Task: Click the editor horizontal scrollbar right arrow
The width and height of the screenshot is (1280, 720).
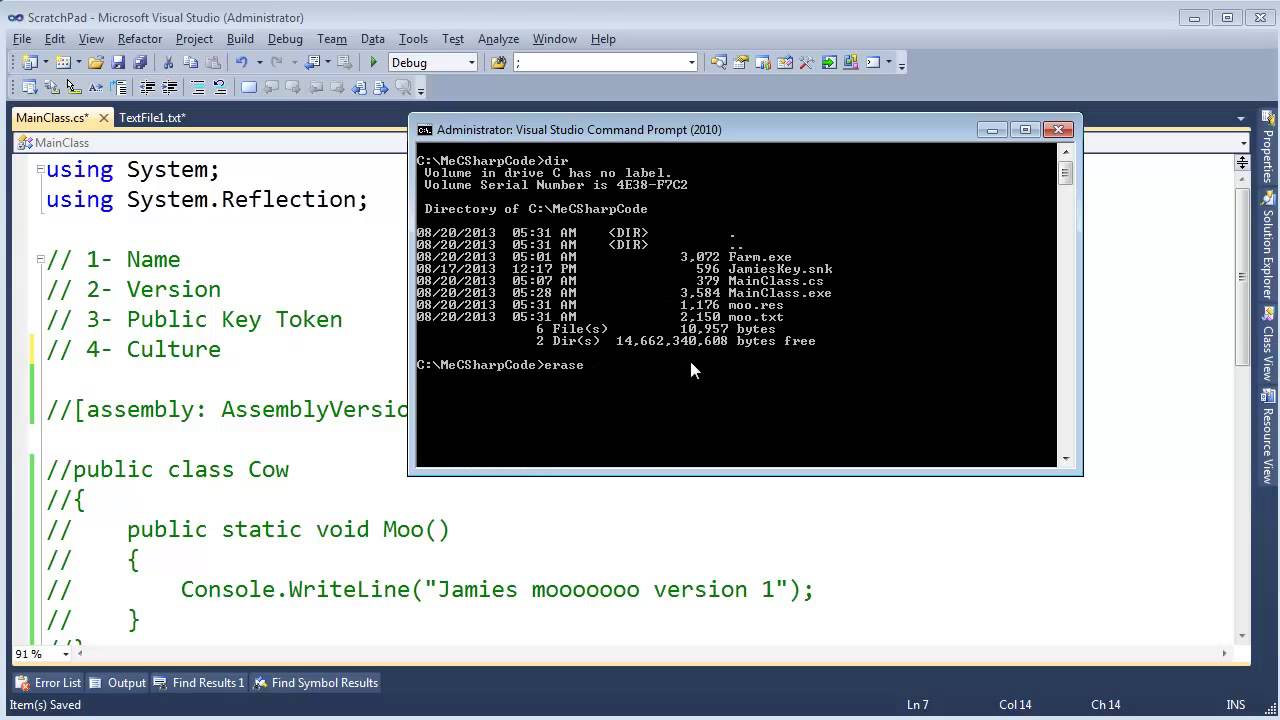Action: 1225,654
